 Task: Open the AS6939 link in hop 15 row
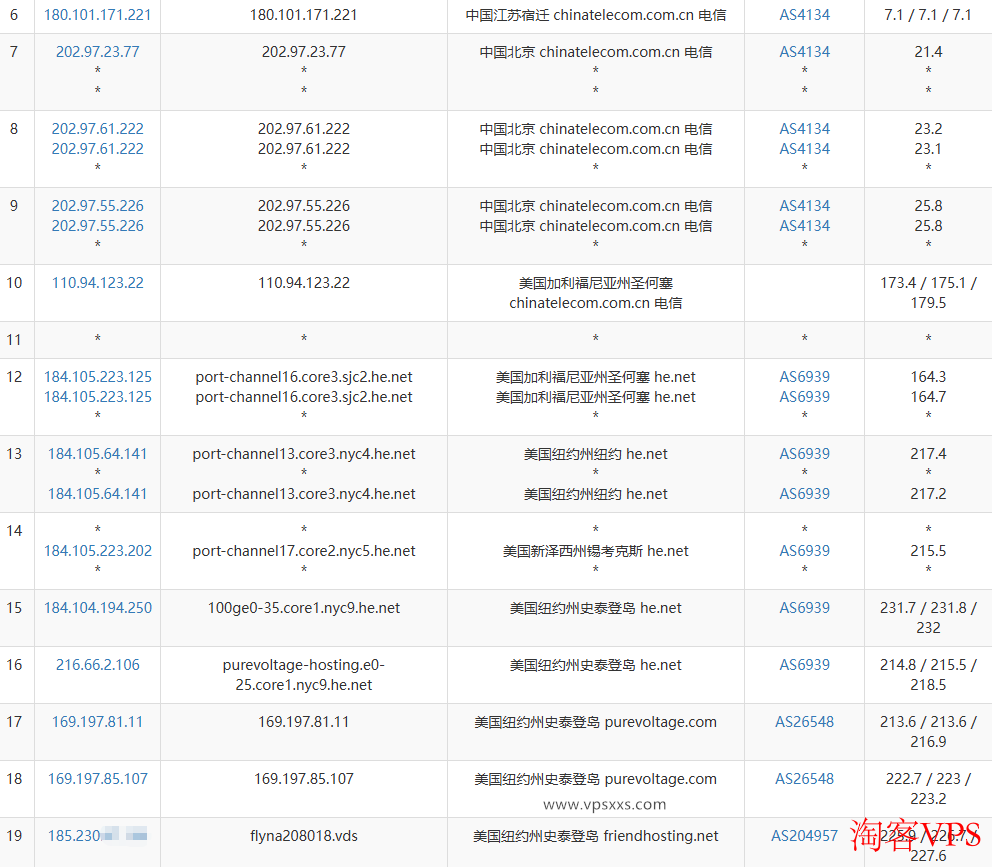pos(804,608)
